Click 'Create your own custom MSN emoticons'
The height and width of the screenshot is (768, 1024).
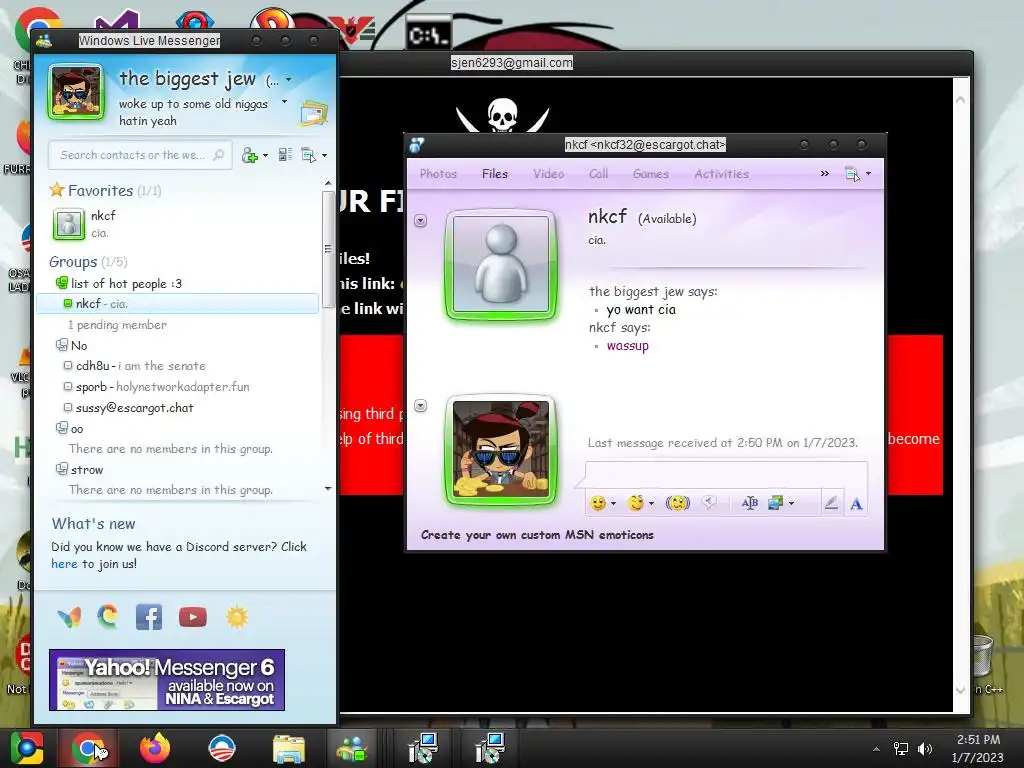point(537,535)
